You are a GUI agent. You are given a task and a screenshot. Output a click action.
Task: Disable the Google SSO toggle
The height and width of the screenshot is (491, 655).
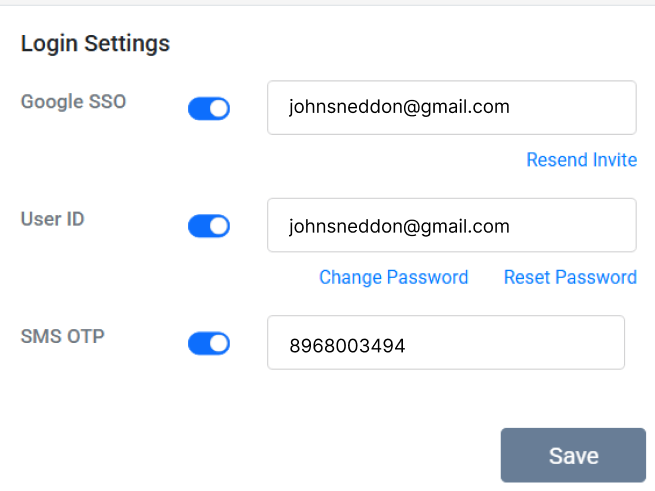tap(208, 108)
